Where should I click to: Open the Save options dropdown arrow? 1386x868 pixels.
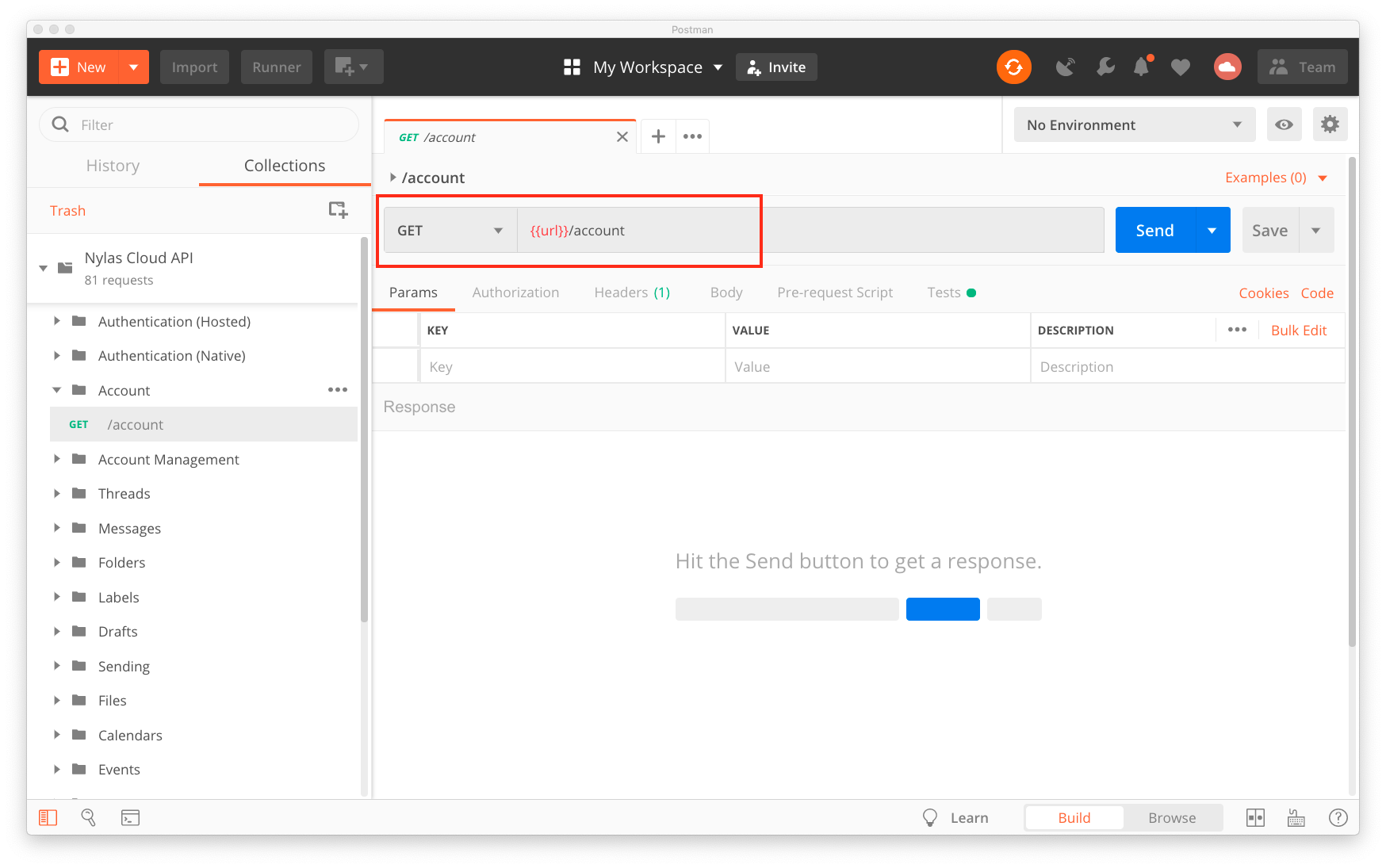pyautogui.click(x=1316, y=231)
